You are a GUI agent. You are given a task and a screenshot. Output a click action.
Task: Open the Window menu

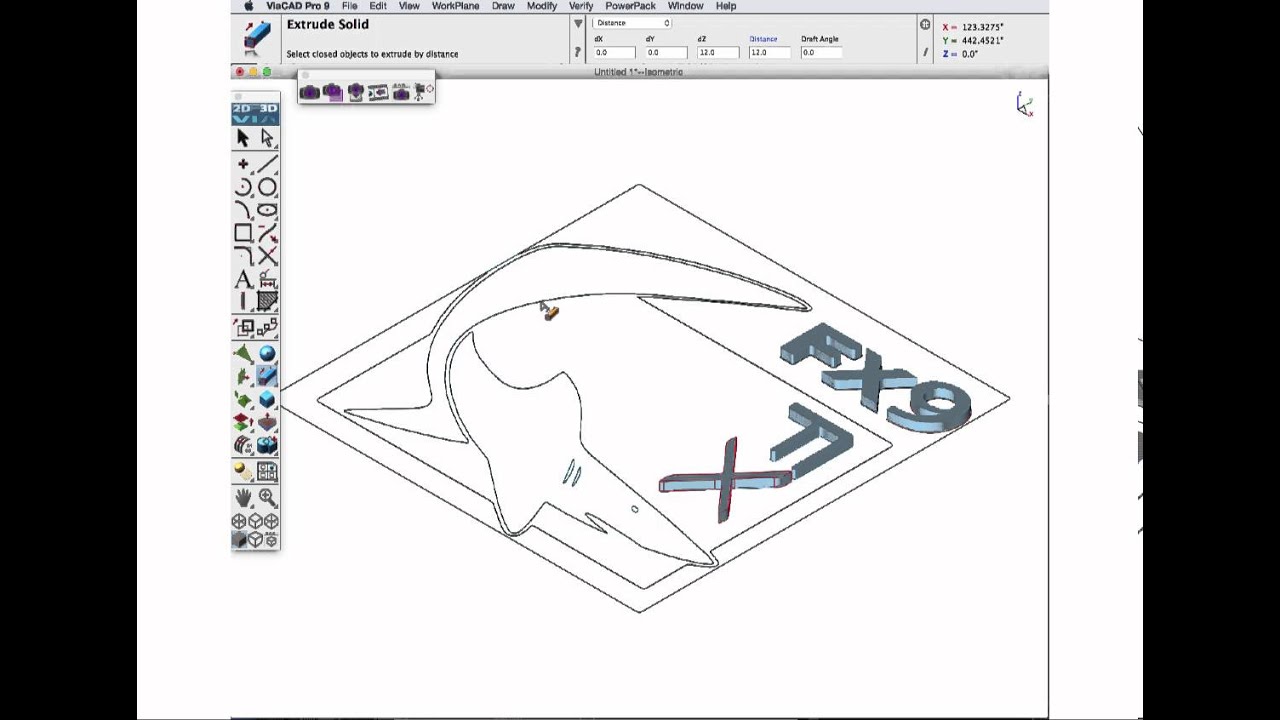point(685,6)
